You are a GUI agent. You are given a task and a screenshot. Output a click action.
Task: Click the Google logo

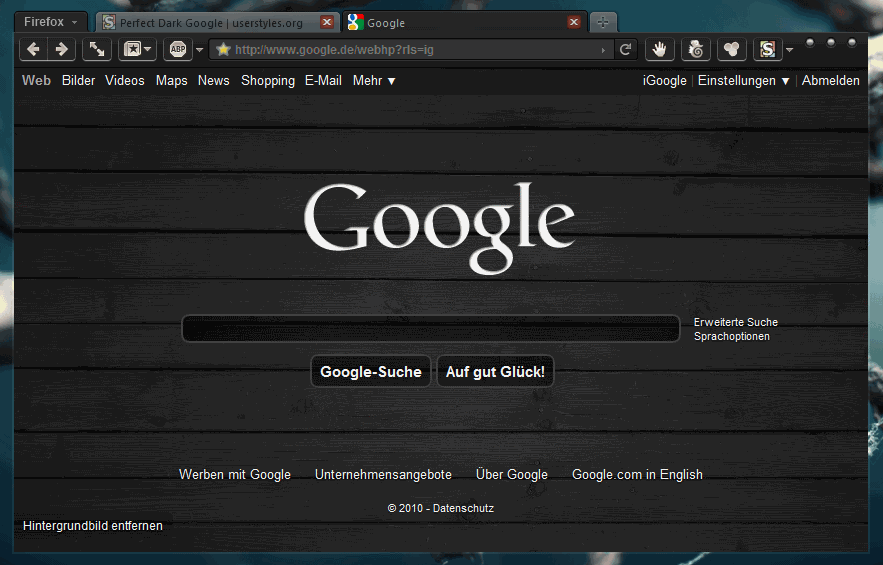tap(439, 228)
